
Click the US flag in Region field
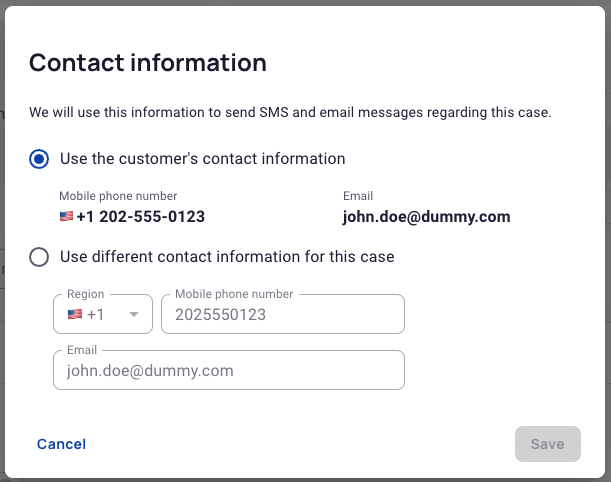click(75, 314)
